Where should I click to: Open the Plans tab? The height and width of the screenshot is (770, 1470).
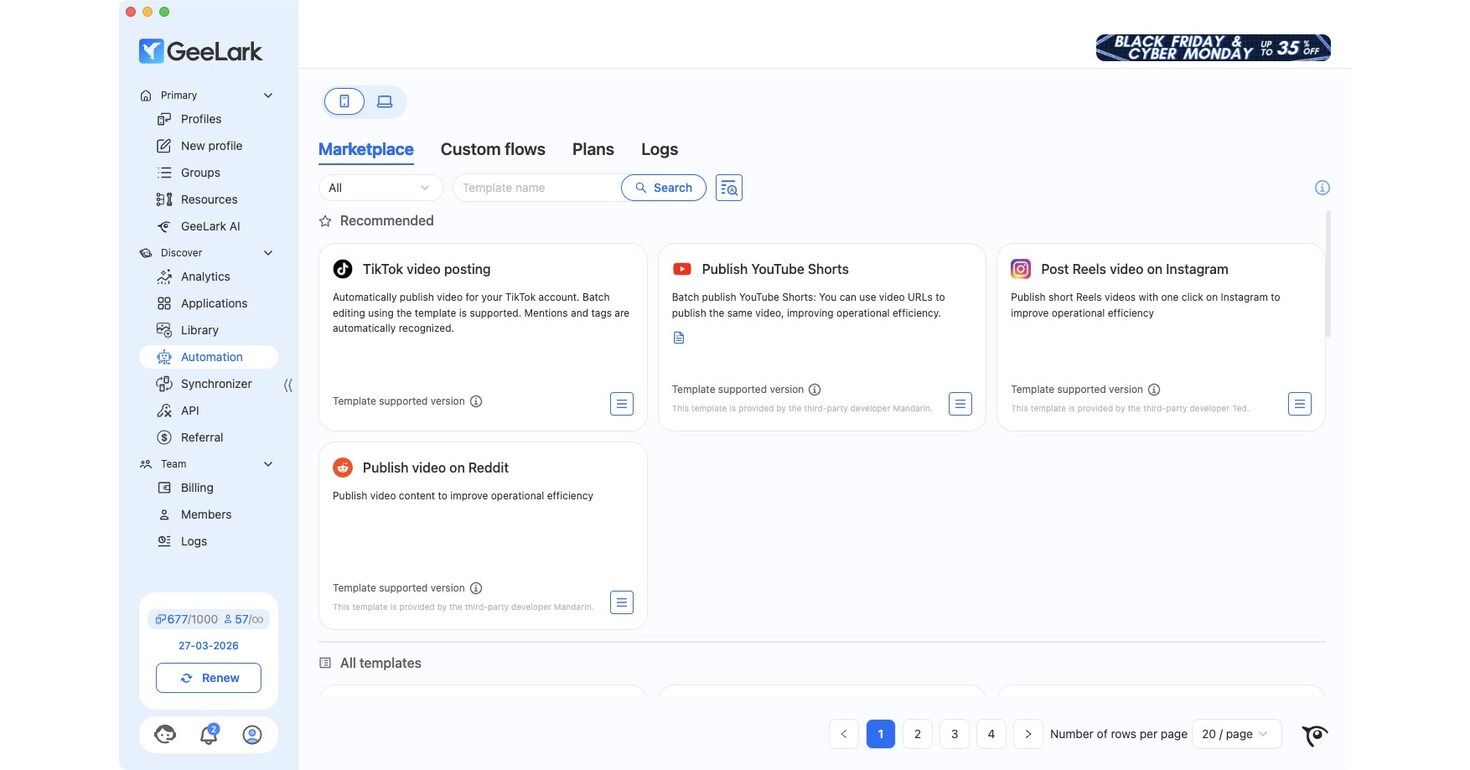pos(593,149)
